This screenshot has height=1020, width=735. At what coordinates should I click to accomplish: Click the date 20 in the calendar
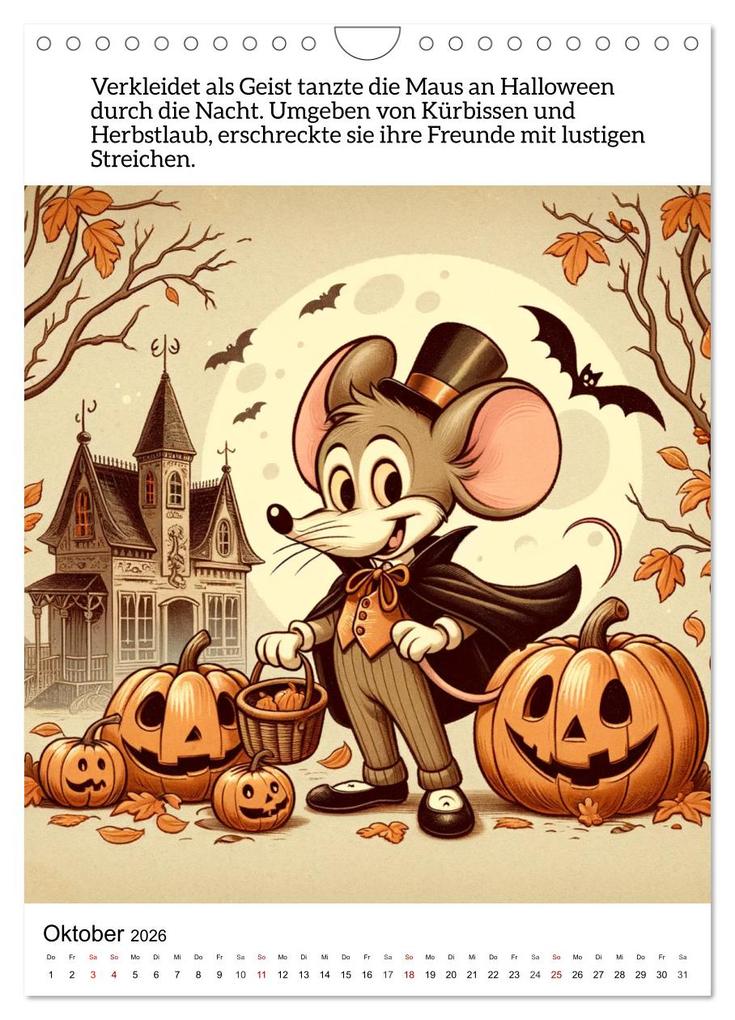(x=451, y=974)
